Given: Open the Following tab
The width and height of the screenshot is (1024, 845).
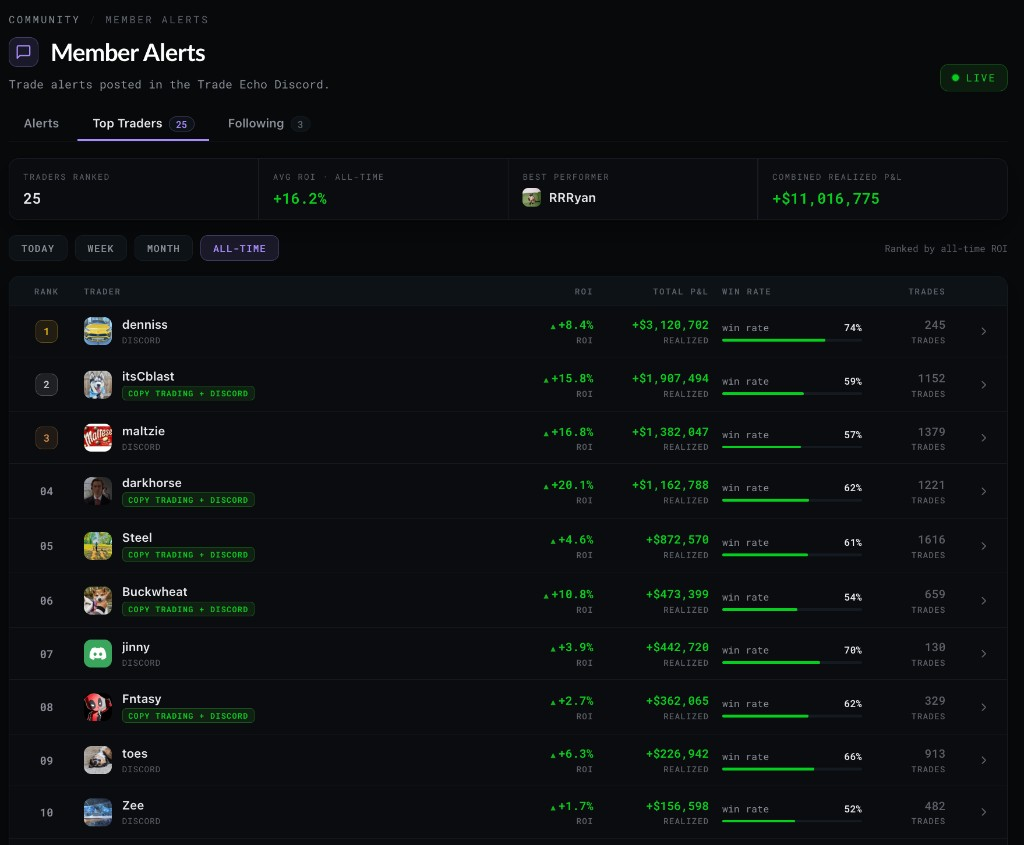Looking at the screenshot, I should click(268, 123).
